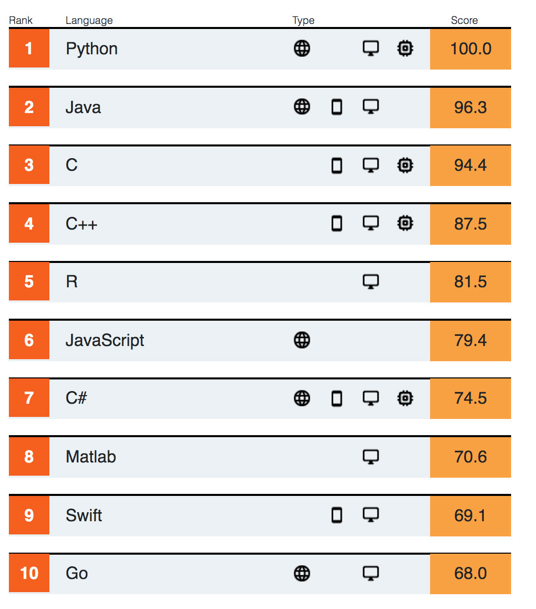Click the desktop monitor icon in R row
Screen dimensions: 536x609
pos(371,282)
